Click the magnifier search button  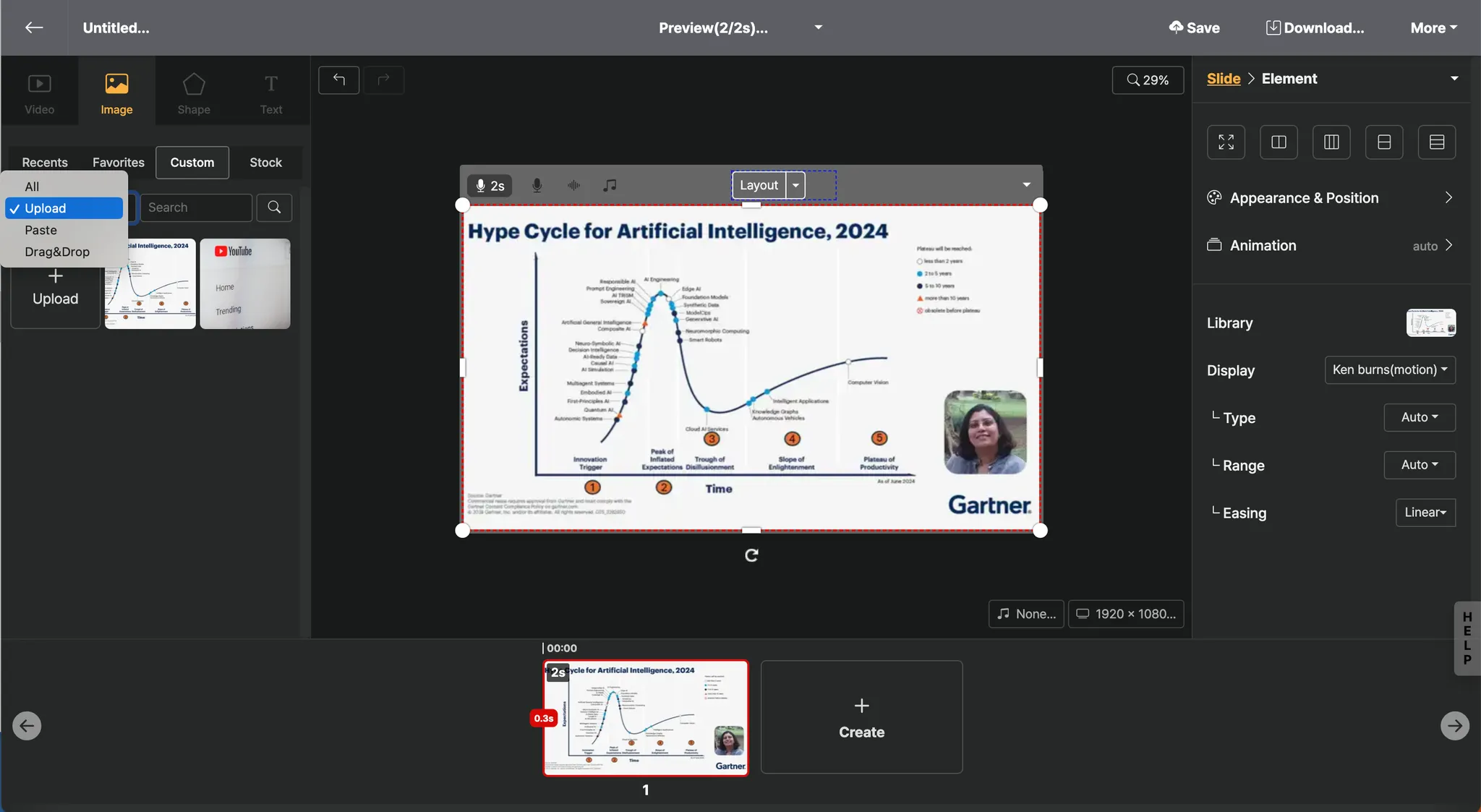coord(274,208)
